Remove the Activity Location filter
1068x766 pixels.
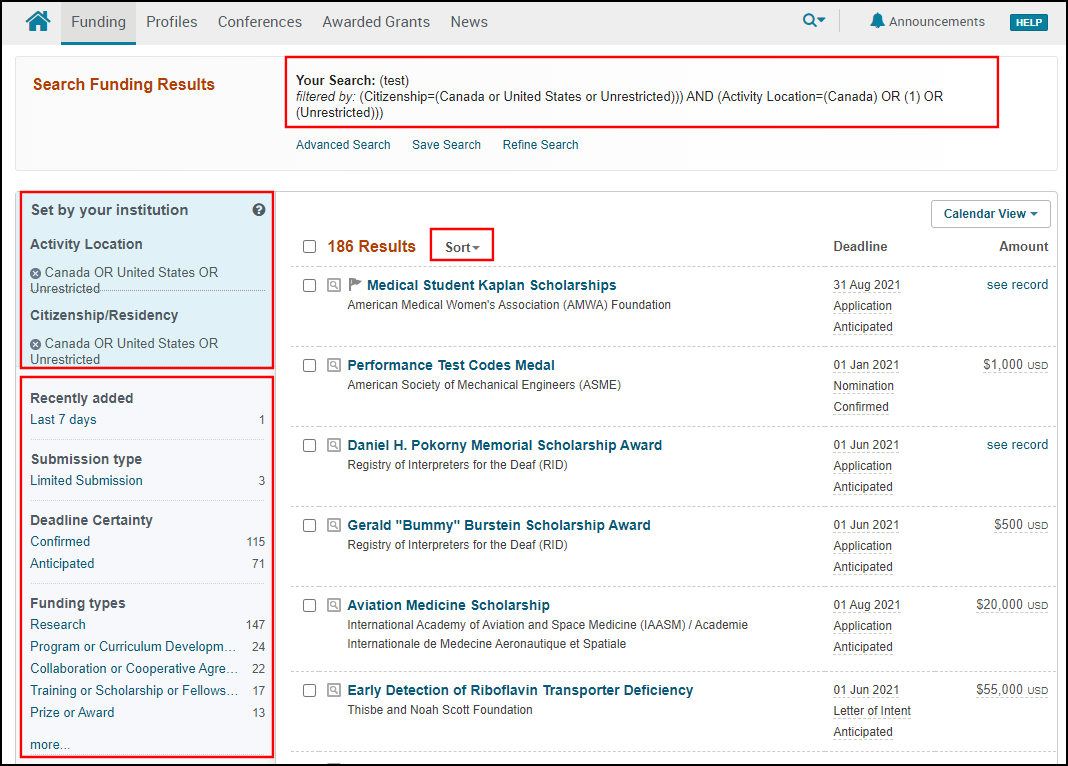point(36,273)
